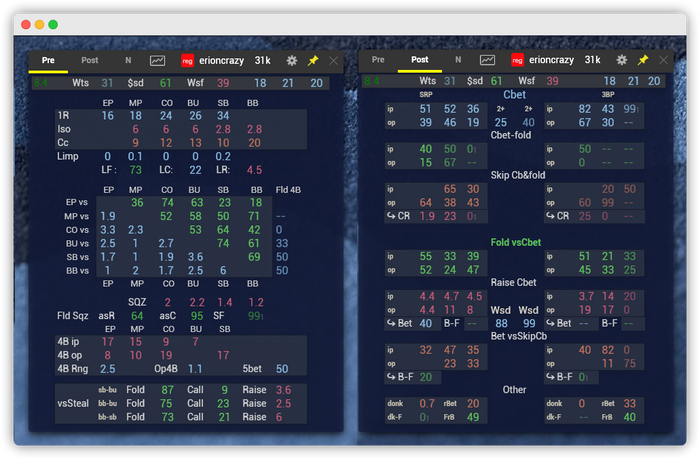Click the Cbet section heading
Image resolution: width=700 pixels, height=459 pixels.
pos(514,95)
